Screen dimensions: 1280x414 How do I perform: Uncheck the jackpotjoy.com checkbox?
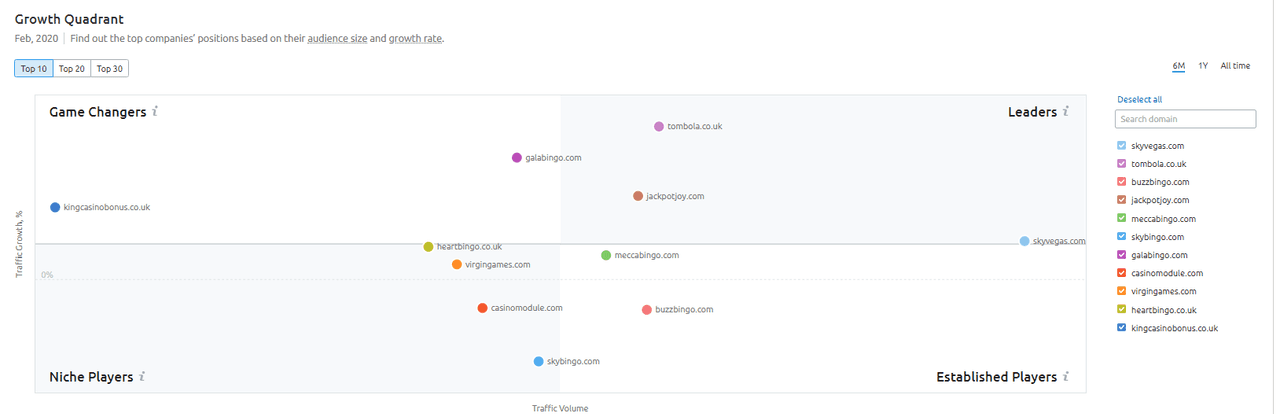pyautogui.click(x=1121, y=200)
